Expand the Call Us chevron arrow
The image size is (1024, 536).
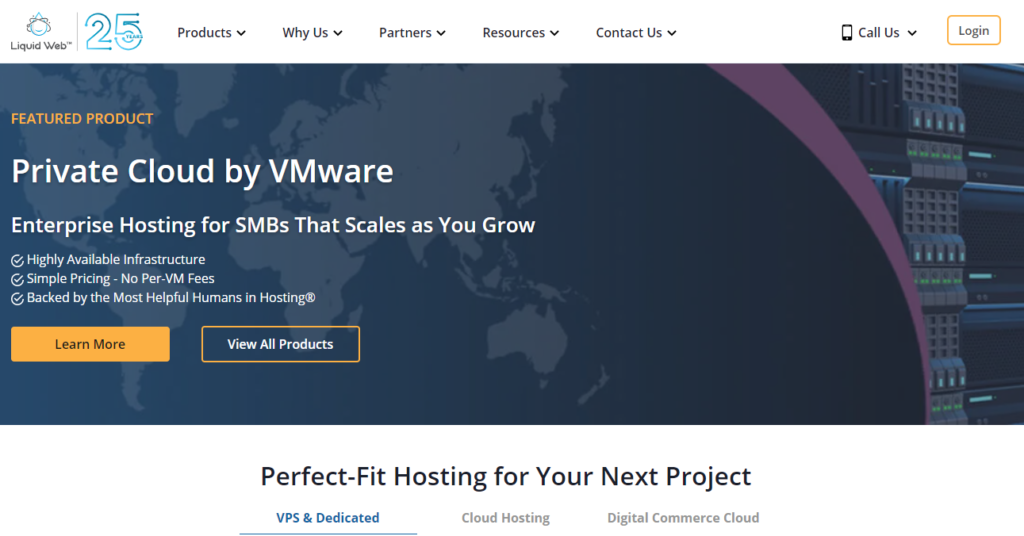912,33
